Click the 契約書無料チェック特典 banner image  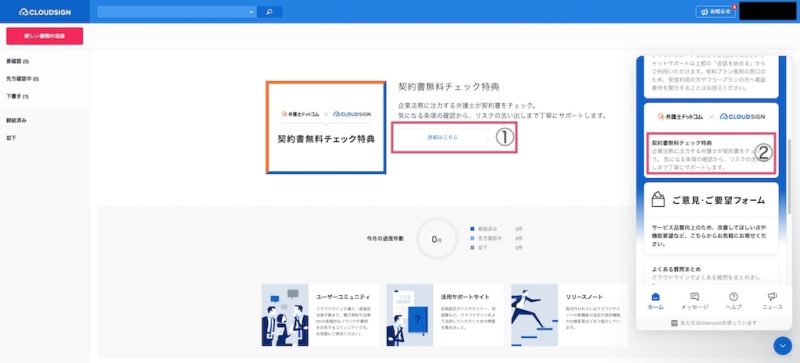[x=326, y=127]
